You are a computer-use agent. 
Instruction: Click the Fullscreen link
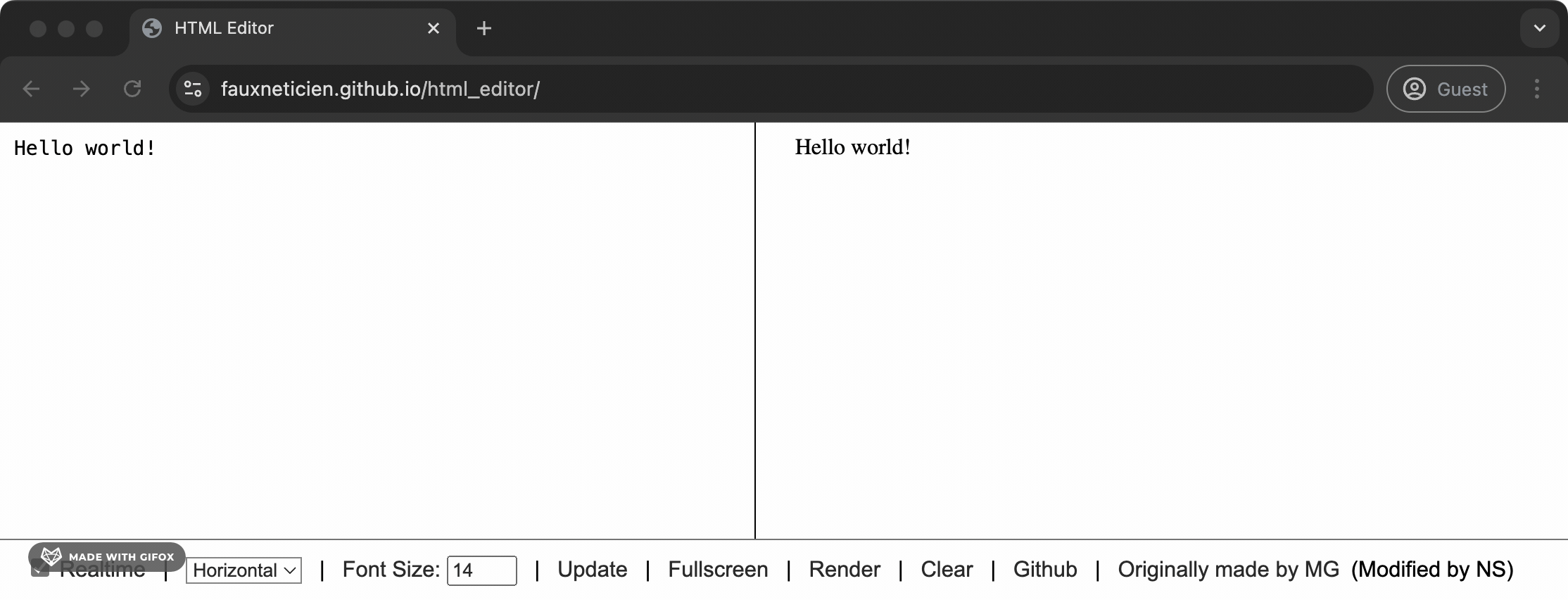click(718, 569)
